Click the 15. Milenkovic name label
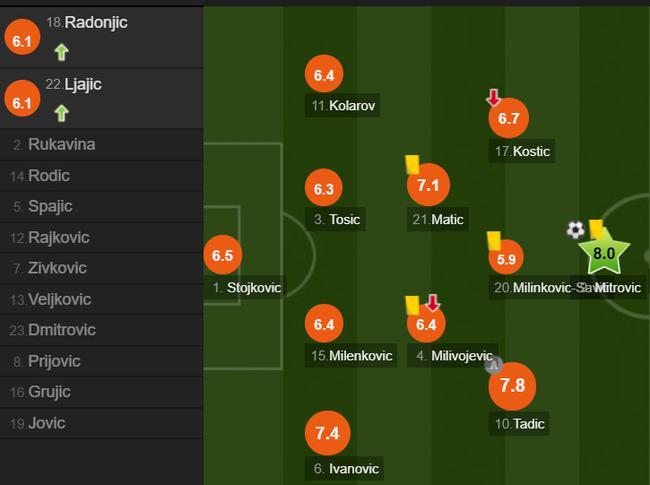 click(x=351, y=356)
